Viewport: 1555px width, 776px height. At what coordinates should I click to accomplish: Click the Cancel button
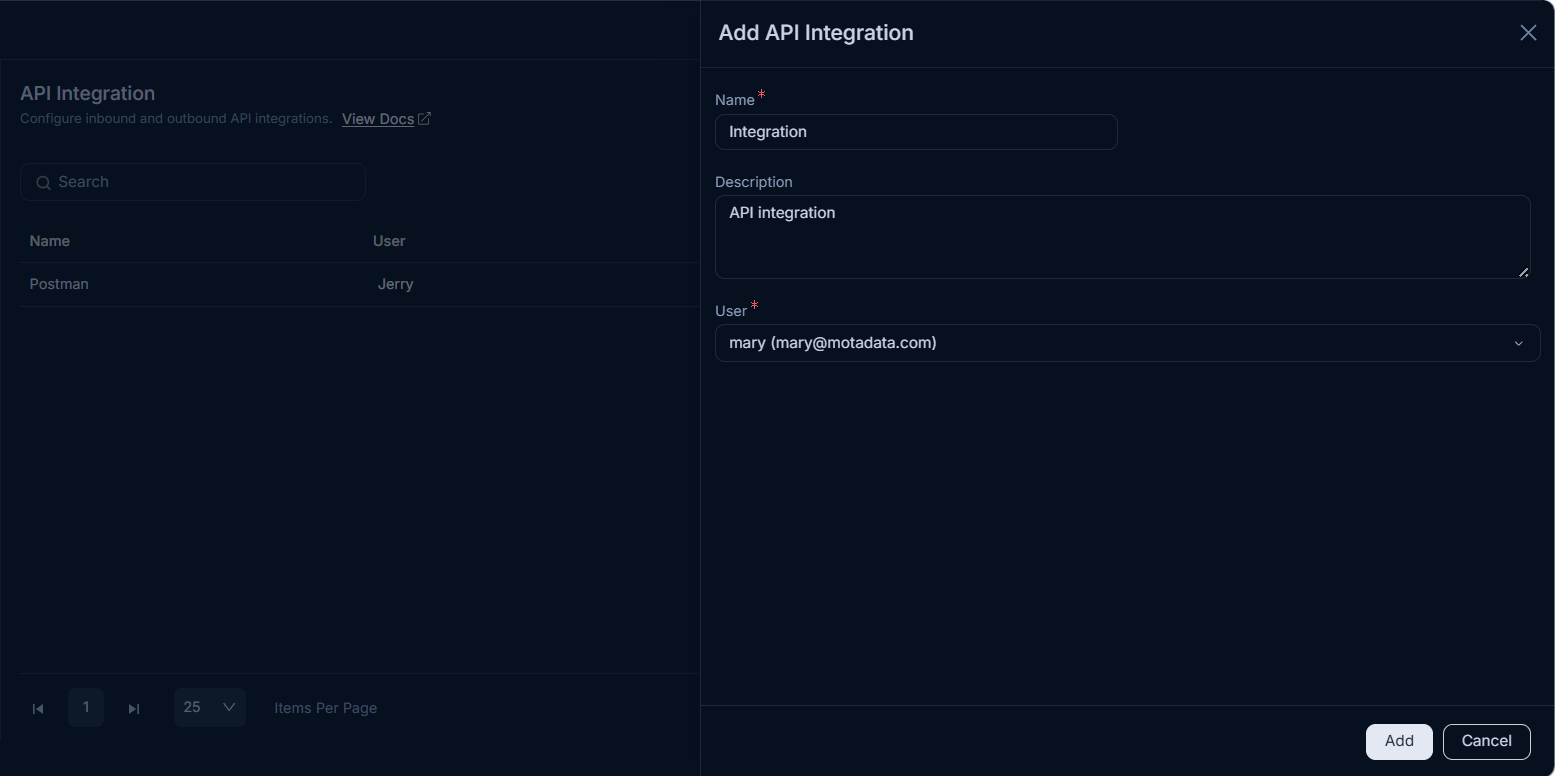pyautogui.click(x=1486, y=741)
